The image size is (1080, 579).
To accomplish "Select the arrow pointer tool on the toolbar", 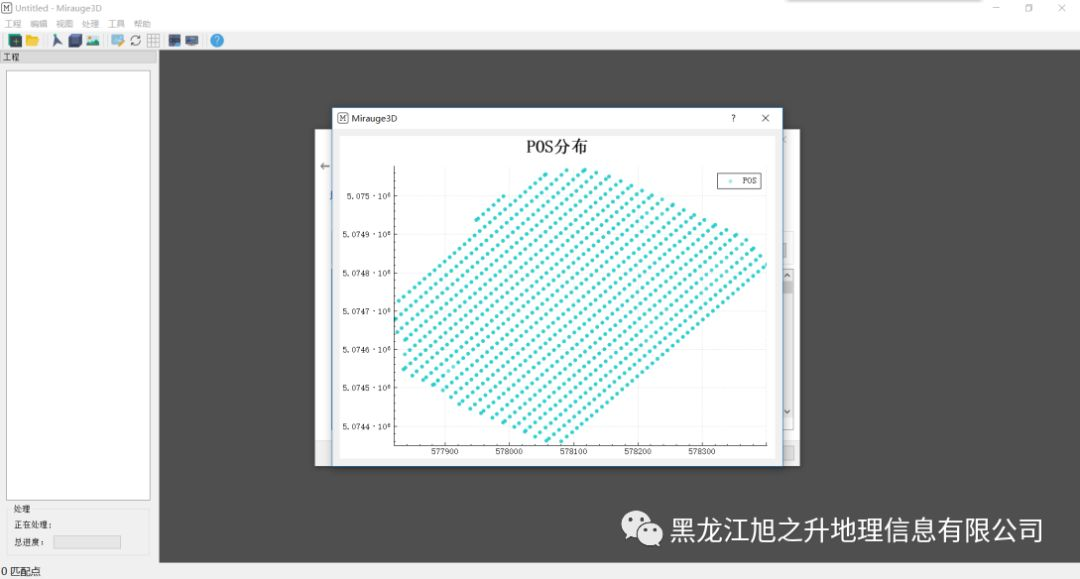I will 57,40.
